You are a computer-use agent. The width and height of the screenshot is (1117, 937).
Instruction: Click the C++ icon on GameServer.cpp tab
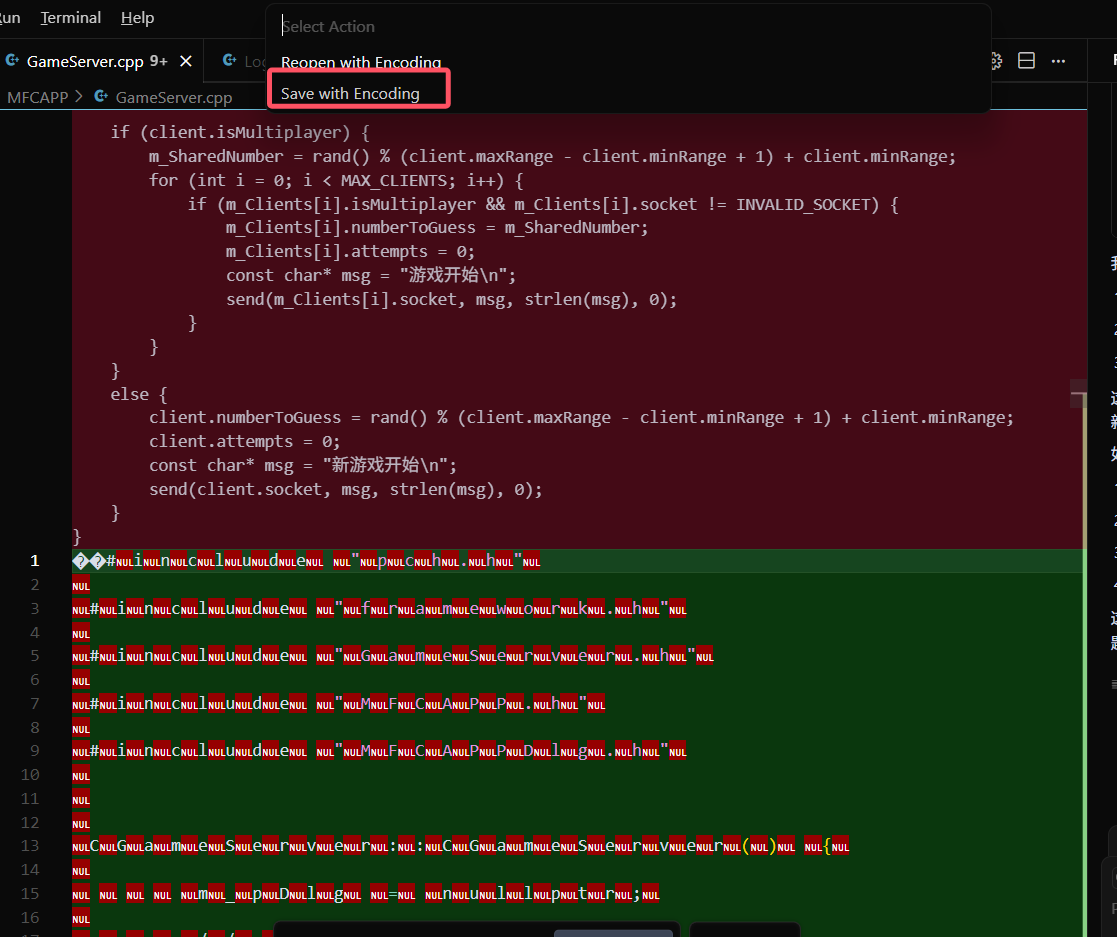[x=13, y=60]
